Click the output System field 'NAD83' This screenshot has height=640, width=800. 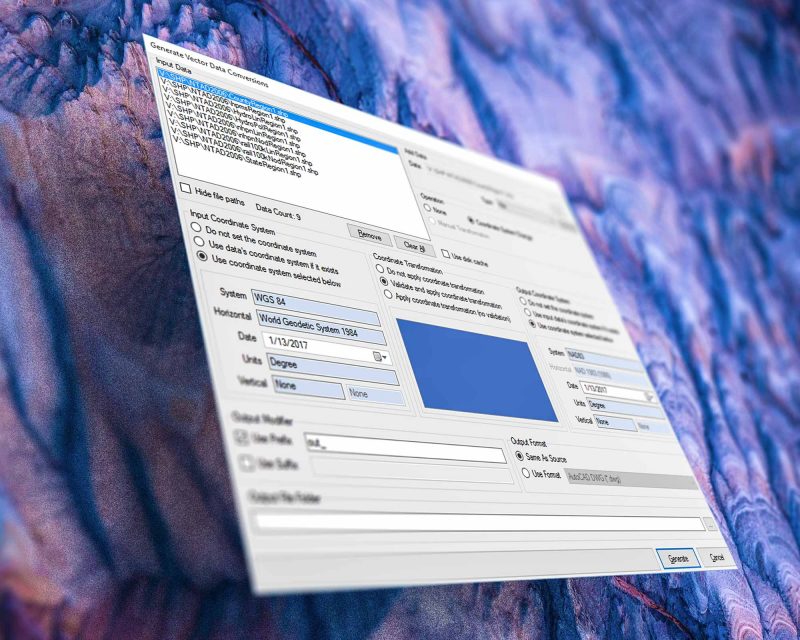click(605, 359)
